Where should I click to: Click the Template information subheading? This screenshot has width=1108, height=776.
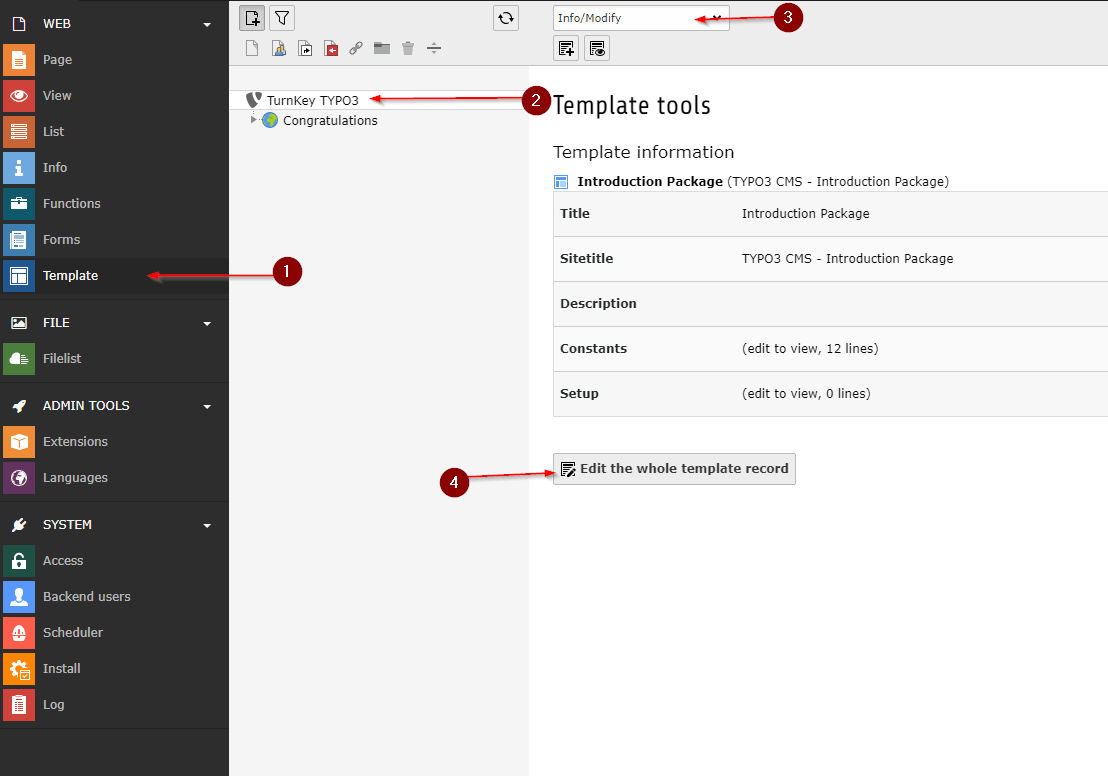tap(644, 152)
